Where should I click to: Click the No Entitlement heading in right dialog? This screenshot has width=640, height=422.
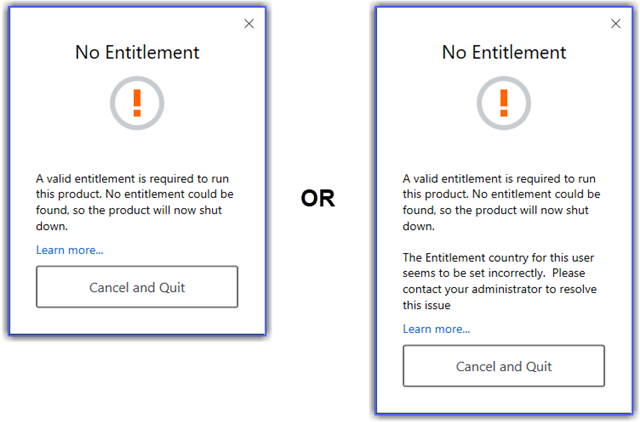504,53
